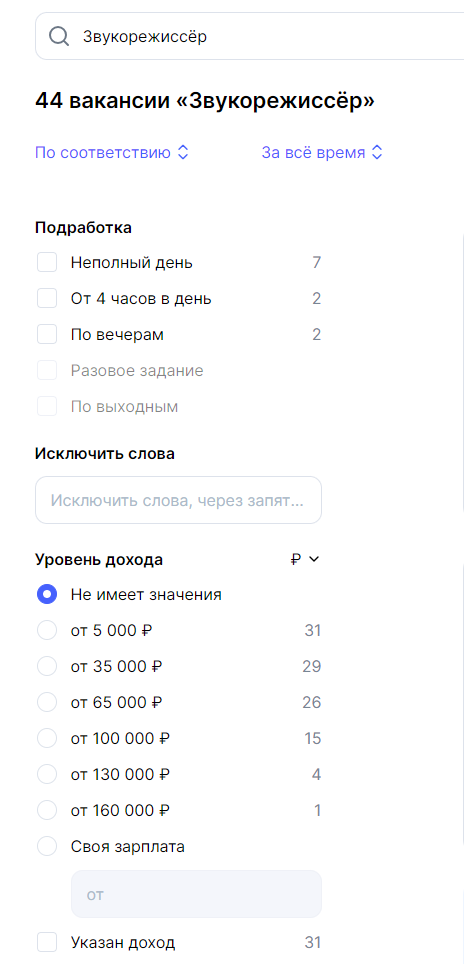Screen dimensions: 464x964
Task: Select the 'Своя зарплата' radio button
Action: [47, 846]
